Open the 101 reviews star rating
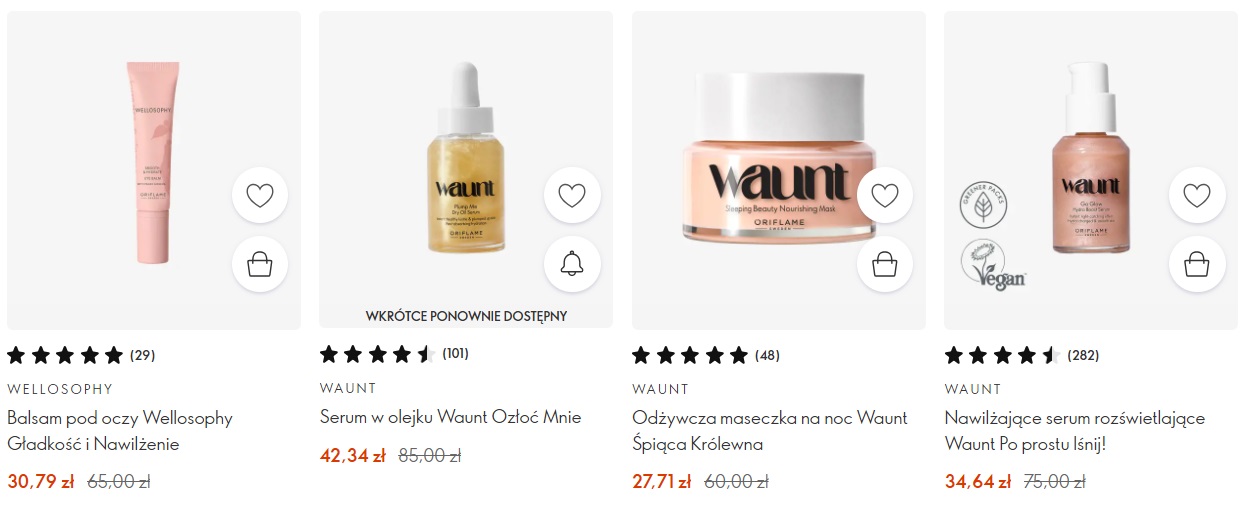 (394, 353)
